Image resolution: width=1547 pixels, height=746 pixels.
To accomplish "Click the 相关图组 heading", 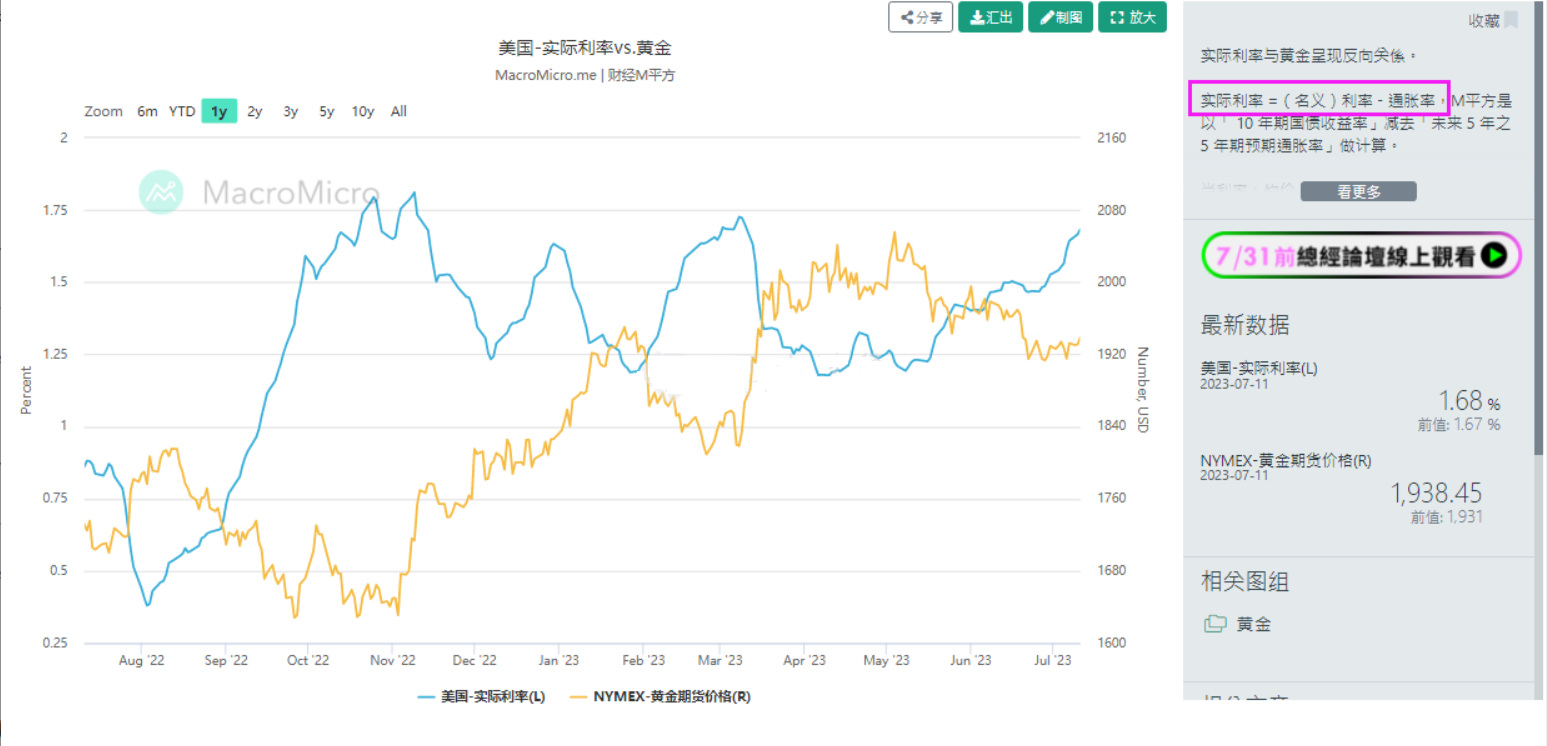I will [1245, 582].
